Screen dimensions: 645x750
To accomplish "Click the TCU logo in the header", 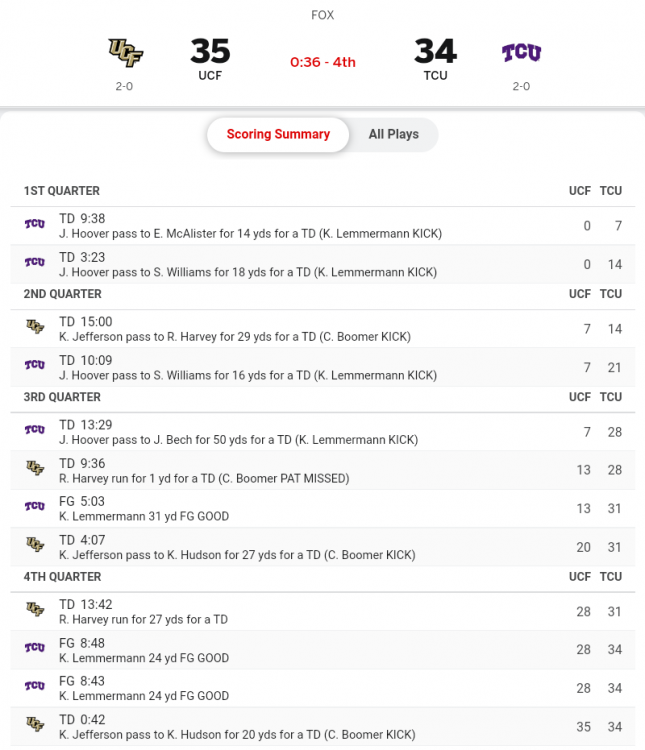I will [521, 52].
